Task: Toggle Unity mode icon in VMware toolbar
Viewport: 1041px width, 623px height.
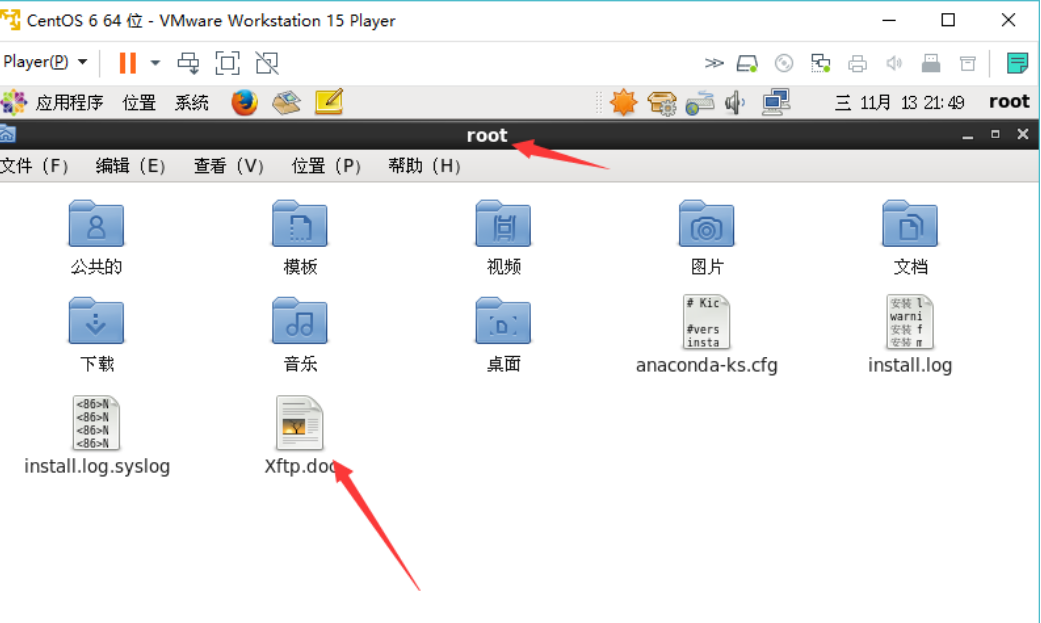Action: point(267,63)
